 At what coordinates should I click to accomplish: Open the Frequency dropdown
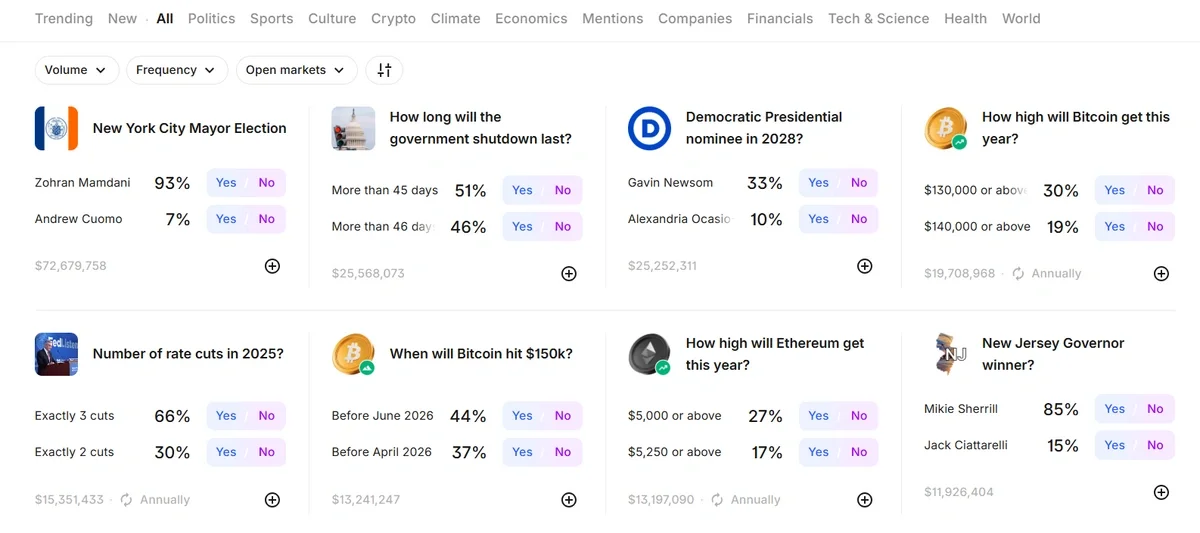(175, 70)
